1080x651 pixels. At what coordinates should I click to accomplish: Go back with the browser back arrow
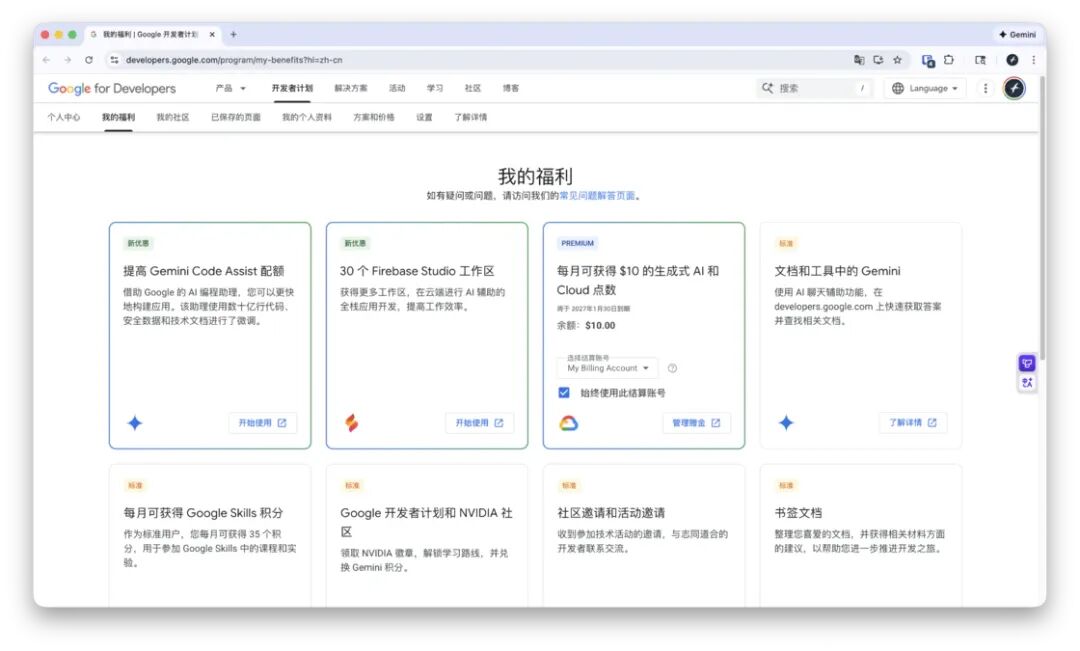pyautogui.click(x=46, y=60)
